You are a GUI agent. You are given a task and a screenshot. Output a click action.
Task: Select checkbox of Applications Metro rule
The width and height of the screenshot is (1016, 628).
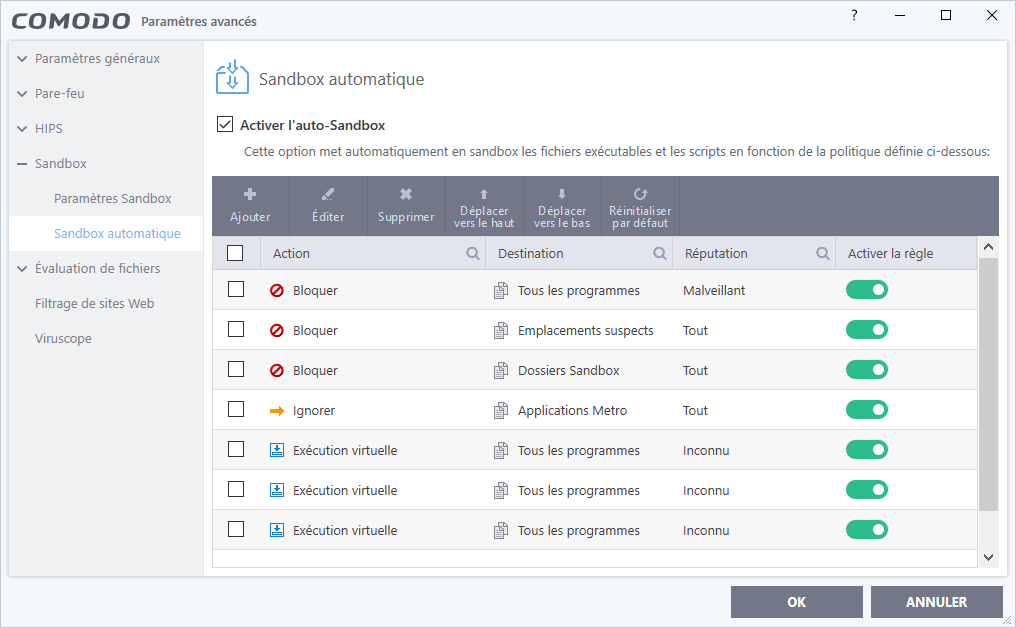236,410
